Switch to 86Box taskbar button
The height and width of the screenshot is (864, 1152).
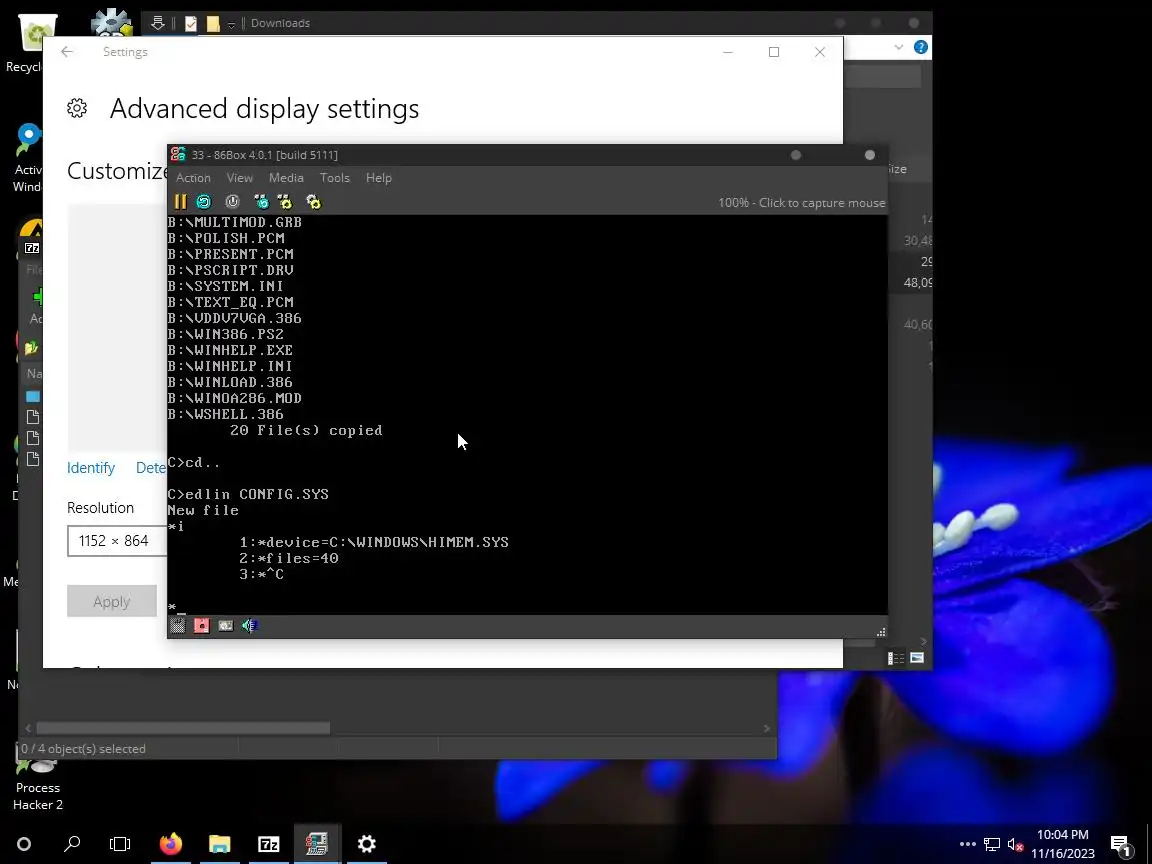(x=317, y=844)
